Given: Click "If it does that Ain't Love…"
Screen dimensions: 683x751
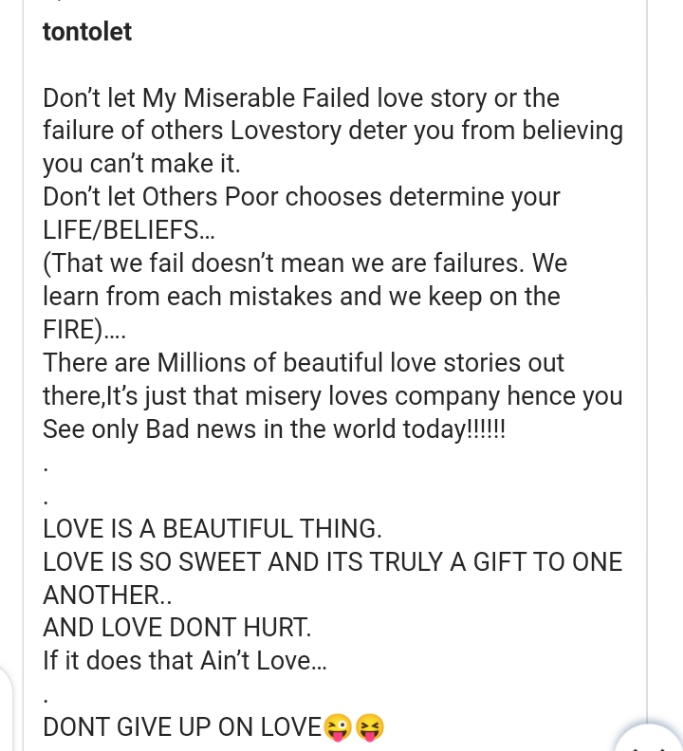Looking at the screenshot, I should click(x=185, y=660).
